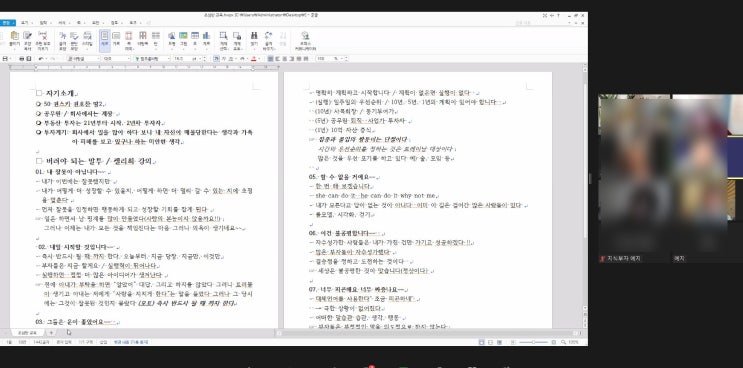Expand the paragraph style dropdown (바탕글)

83,59
